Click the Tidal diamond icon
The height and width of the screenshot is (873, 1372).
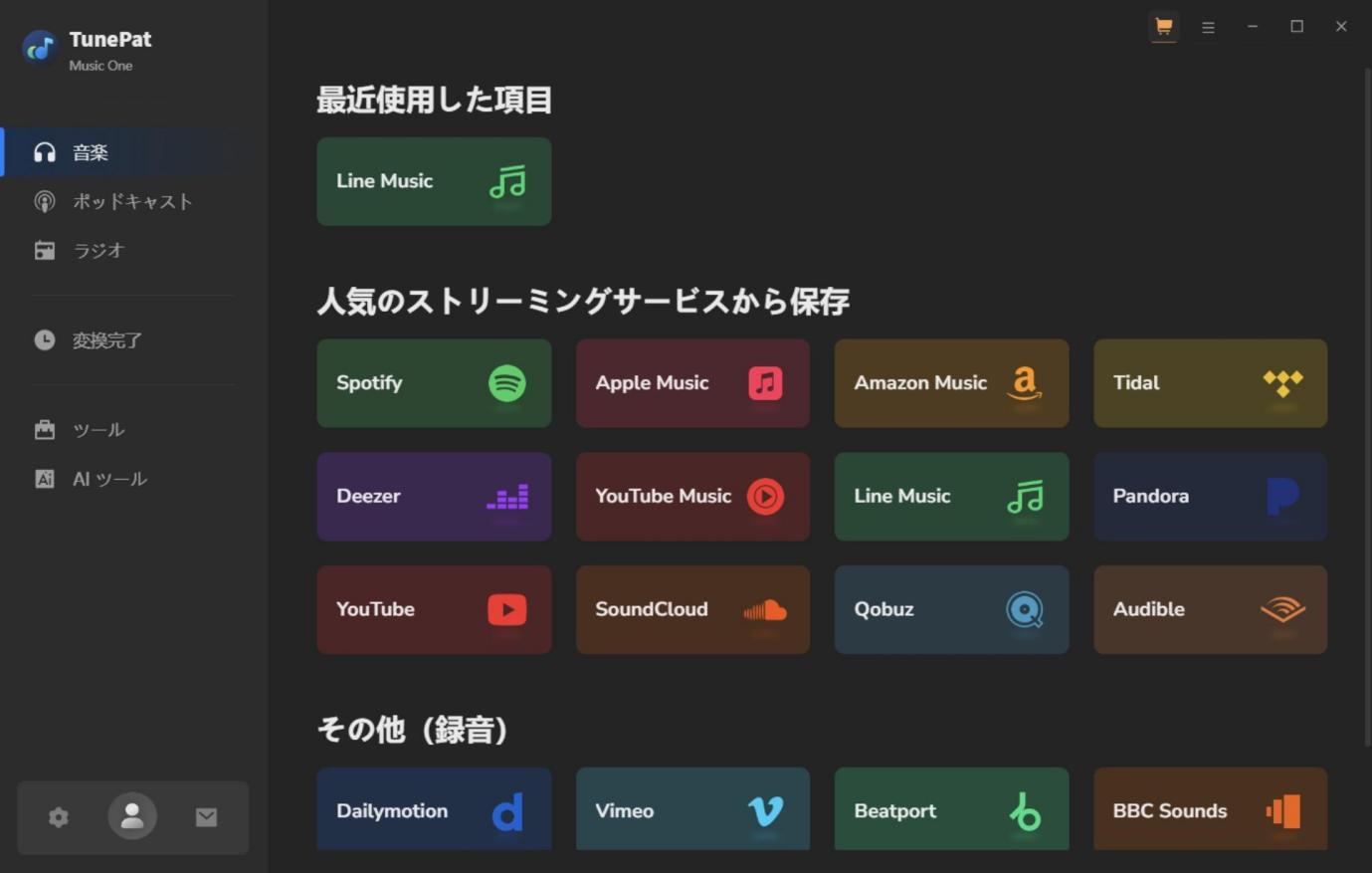[x=1282, y=383]
